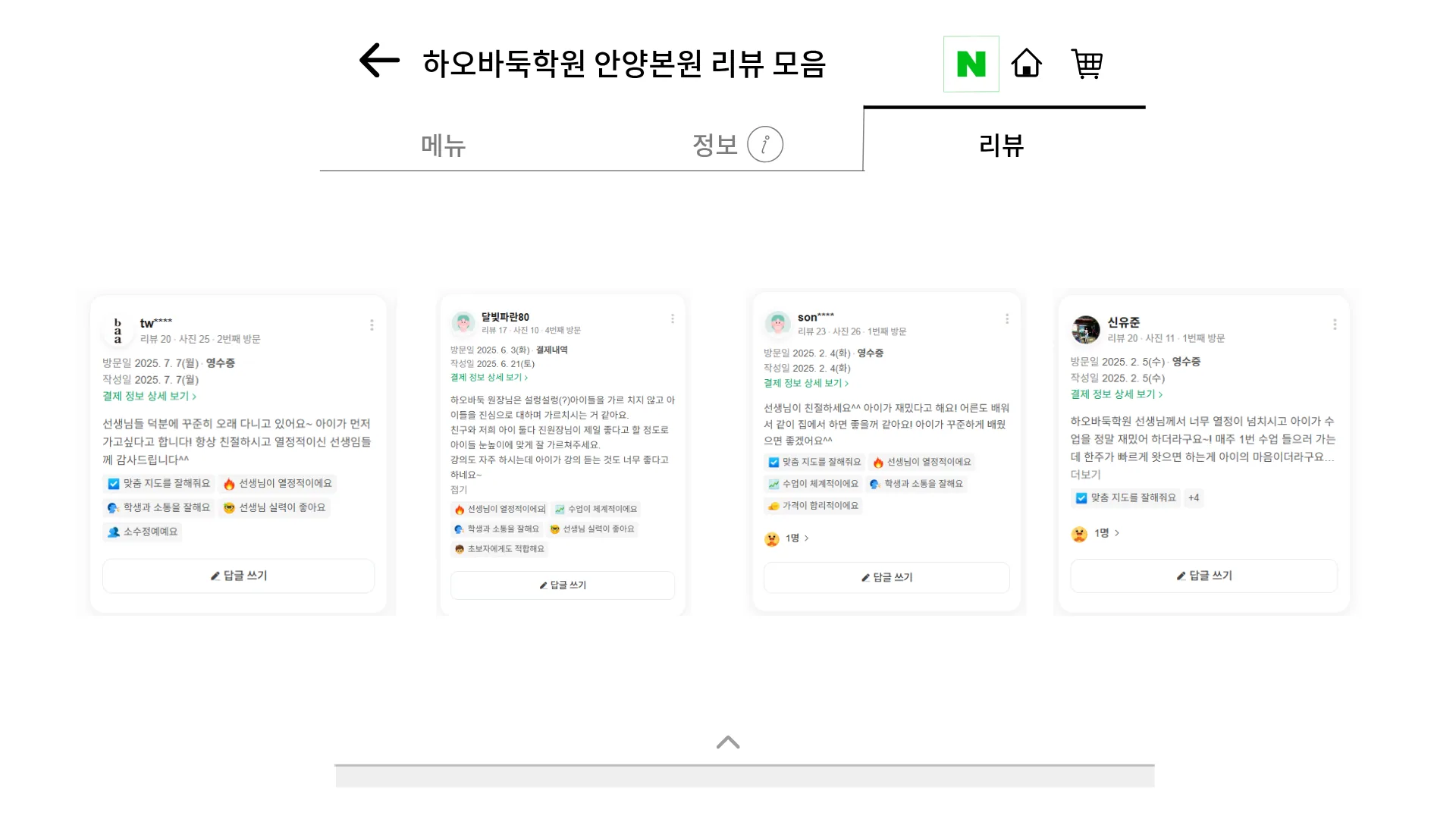Open the Naver home via the N icon
Viewport: 1456px width, 819px height.
tap(971, 64)
